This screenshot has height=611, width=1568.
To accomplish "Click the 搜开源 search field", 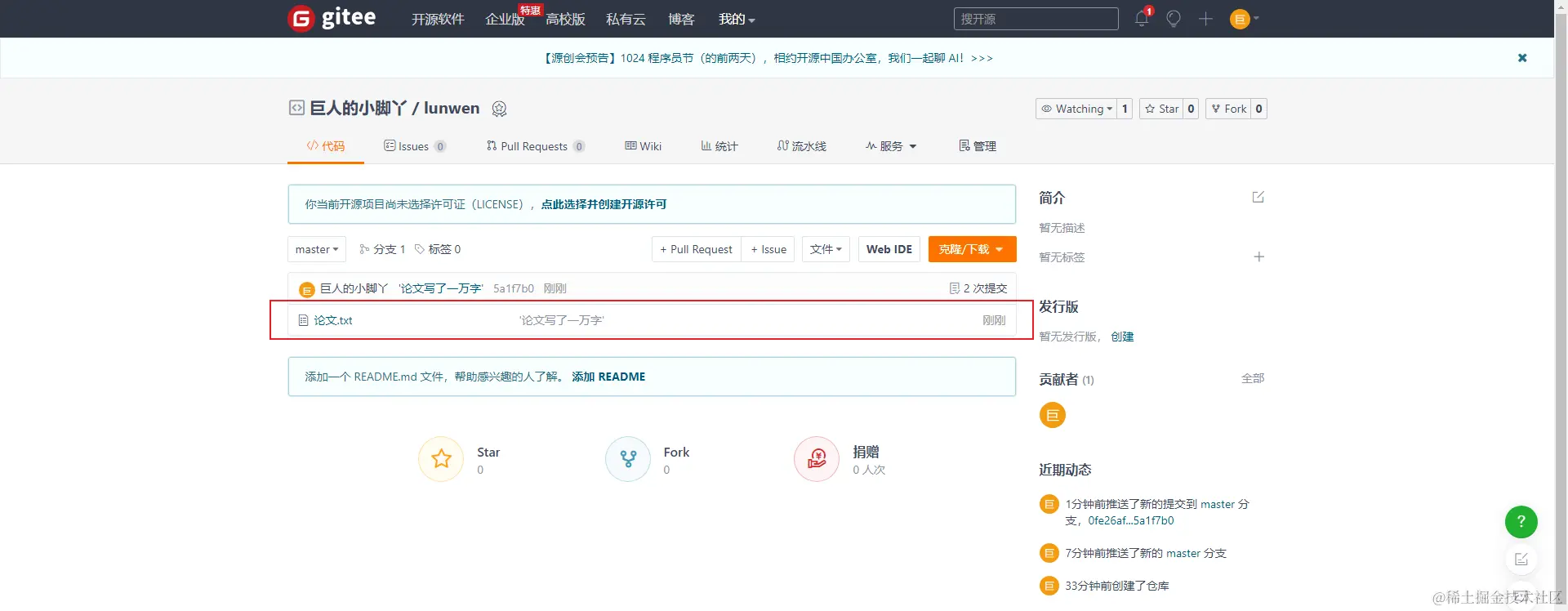I will coord(1036,19).
